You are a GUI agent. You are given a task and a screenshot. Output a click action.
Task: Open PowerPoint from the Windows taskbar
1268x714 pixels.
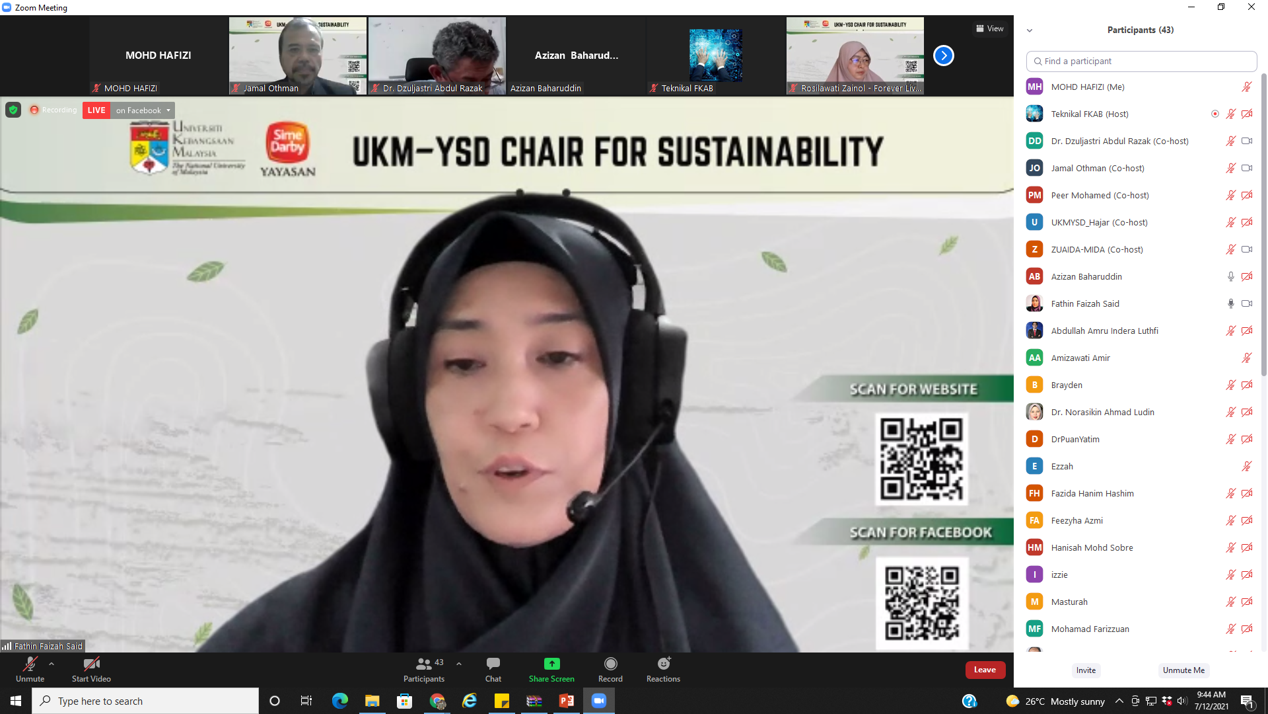[567, 701]
